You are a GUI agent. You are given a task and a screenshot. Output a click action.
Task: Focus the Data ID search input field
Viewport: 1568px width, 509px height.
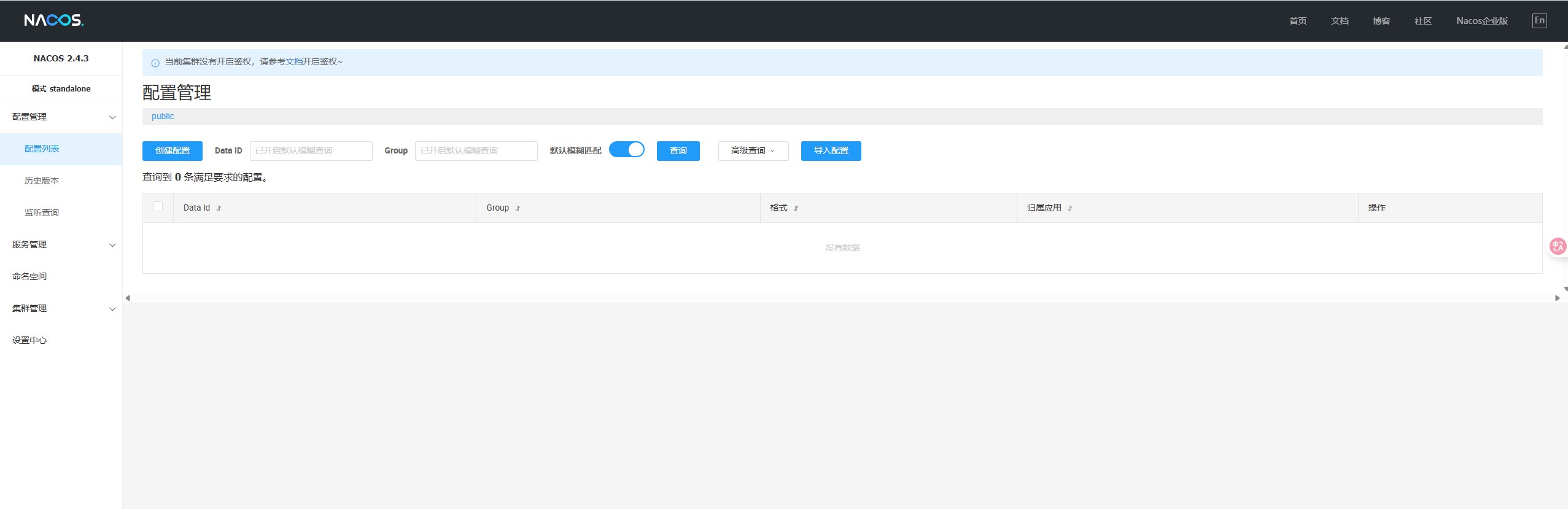click(x=311, y=150)
